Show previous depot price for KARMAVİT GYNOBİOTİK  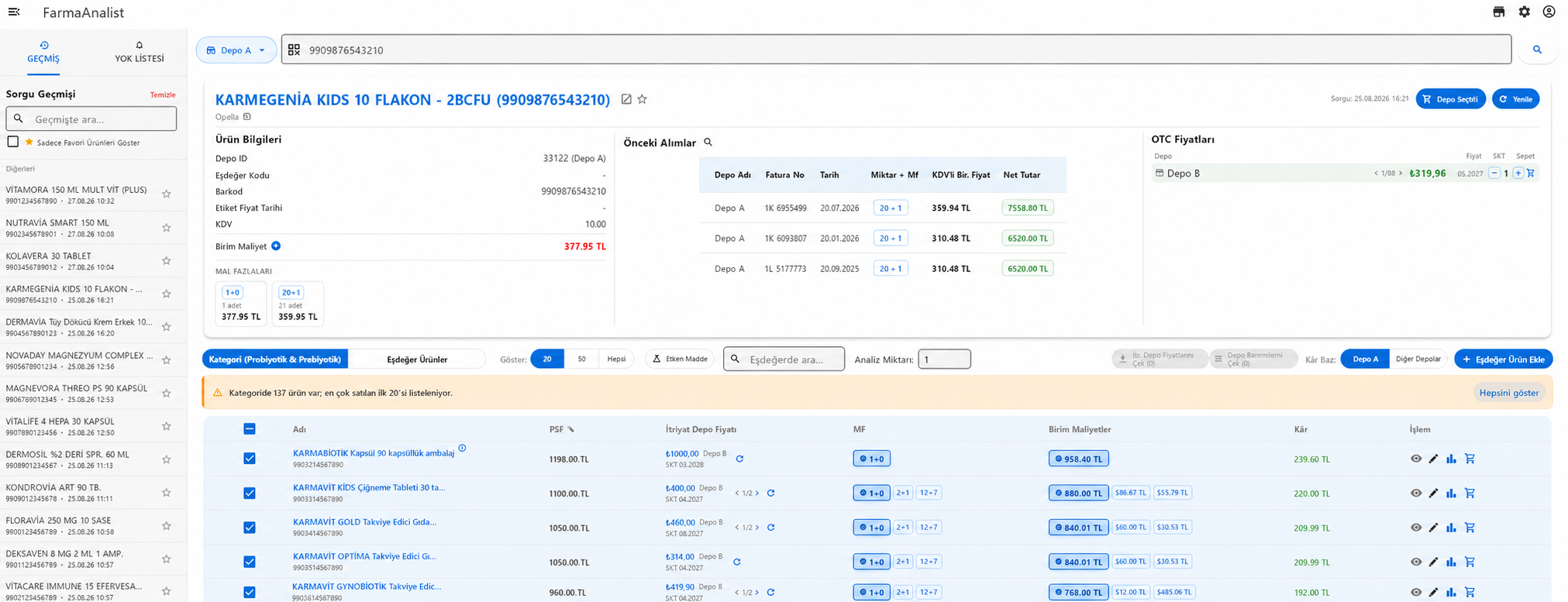(x=737, y=592)
